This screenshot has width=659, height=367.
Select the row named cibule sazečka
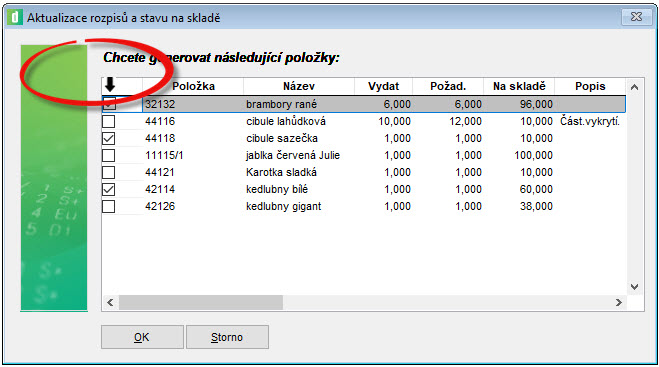coord(364,138)
